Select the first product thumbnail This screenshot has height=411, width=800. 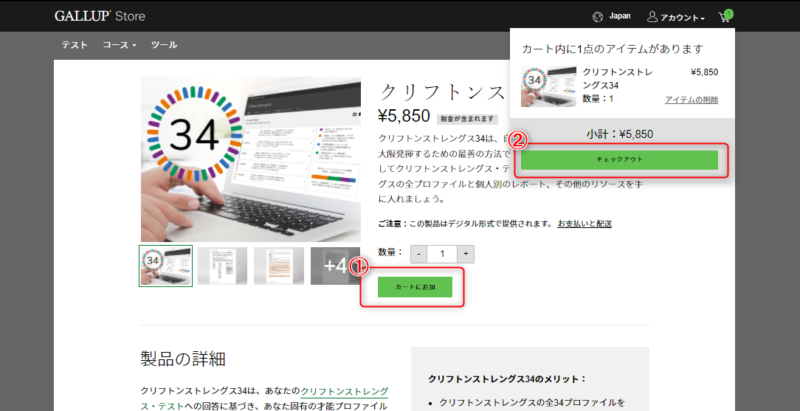click(x=165, y=266)
